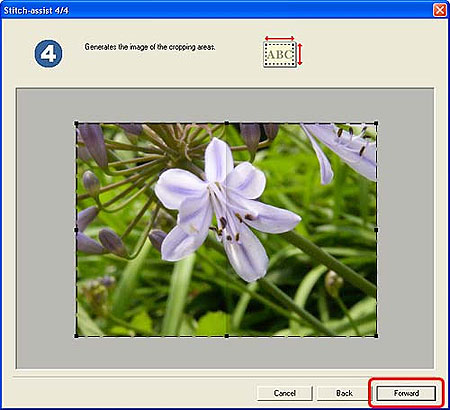The image size is (450, 410).
Task: Click the gray area below the photo
Action: click(x=225, y=353)
